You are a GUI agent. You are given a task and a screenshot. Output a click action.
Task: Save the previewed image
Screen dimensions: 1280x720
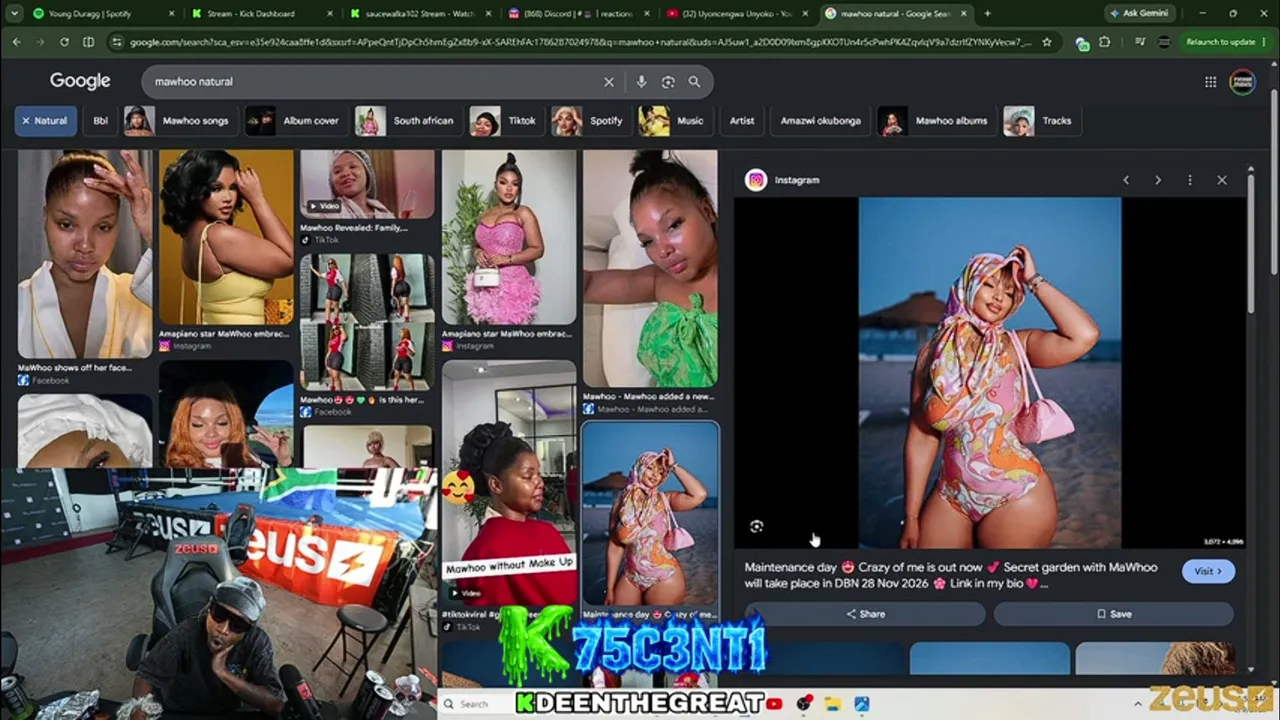point(1113,614)
